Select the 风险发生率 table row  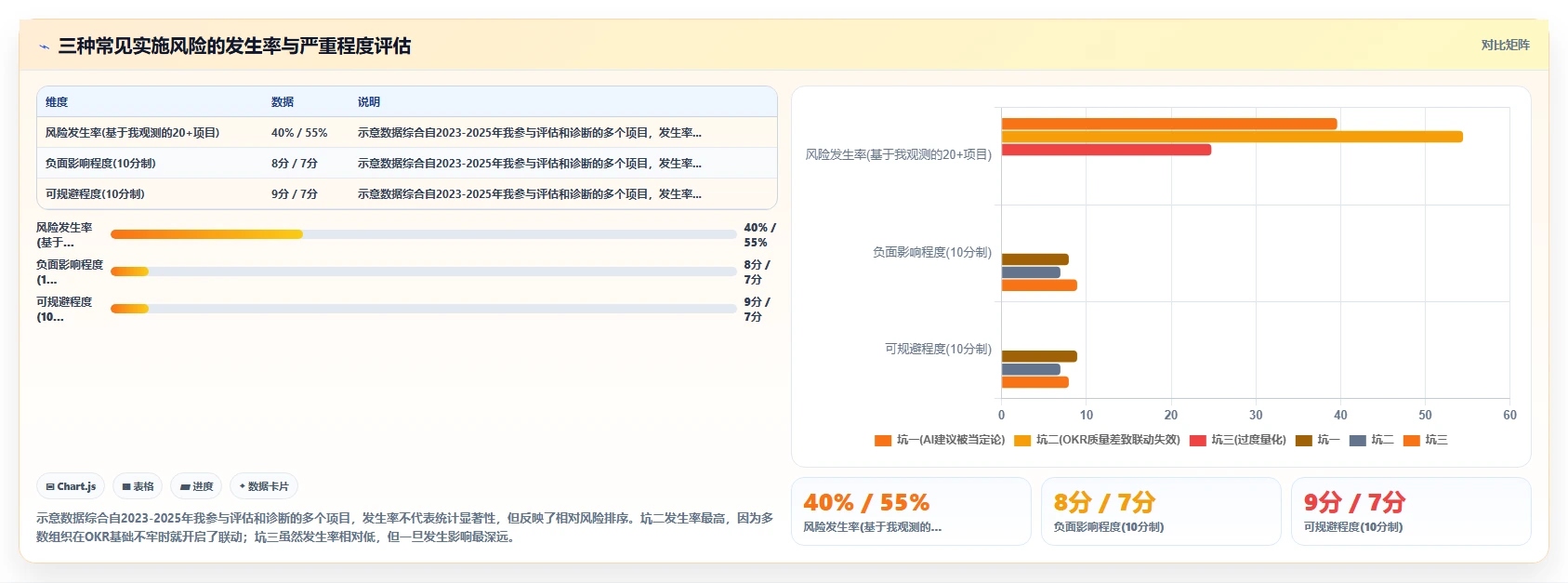coord(407,133)
